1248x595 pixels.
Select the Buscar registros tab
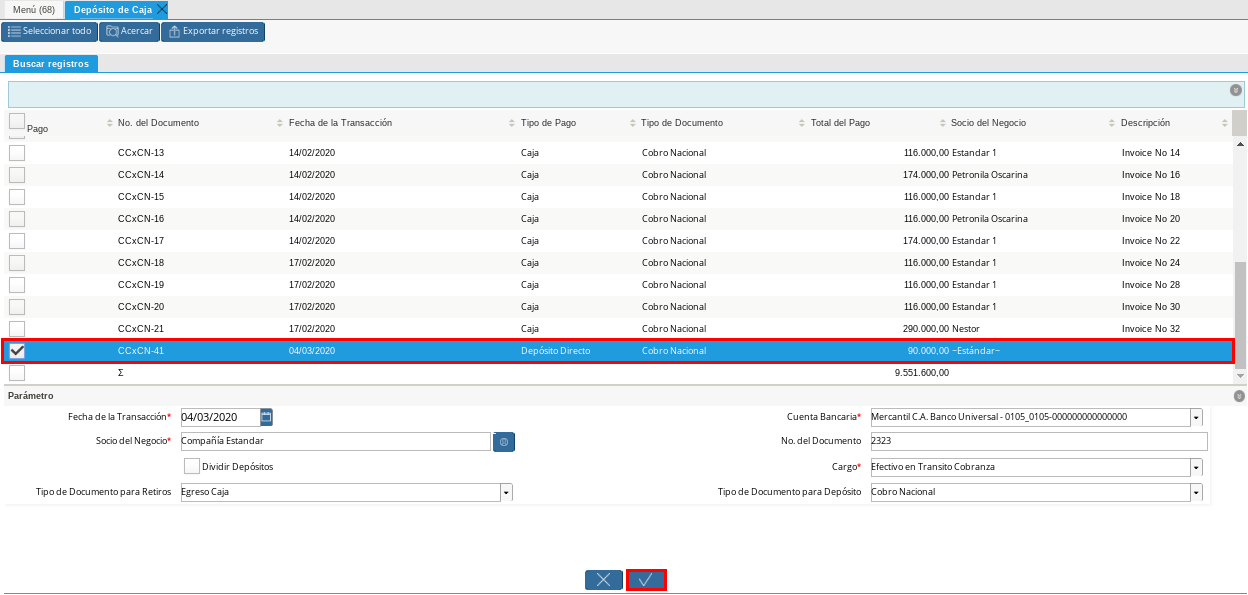pos(51,64)
